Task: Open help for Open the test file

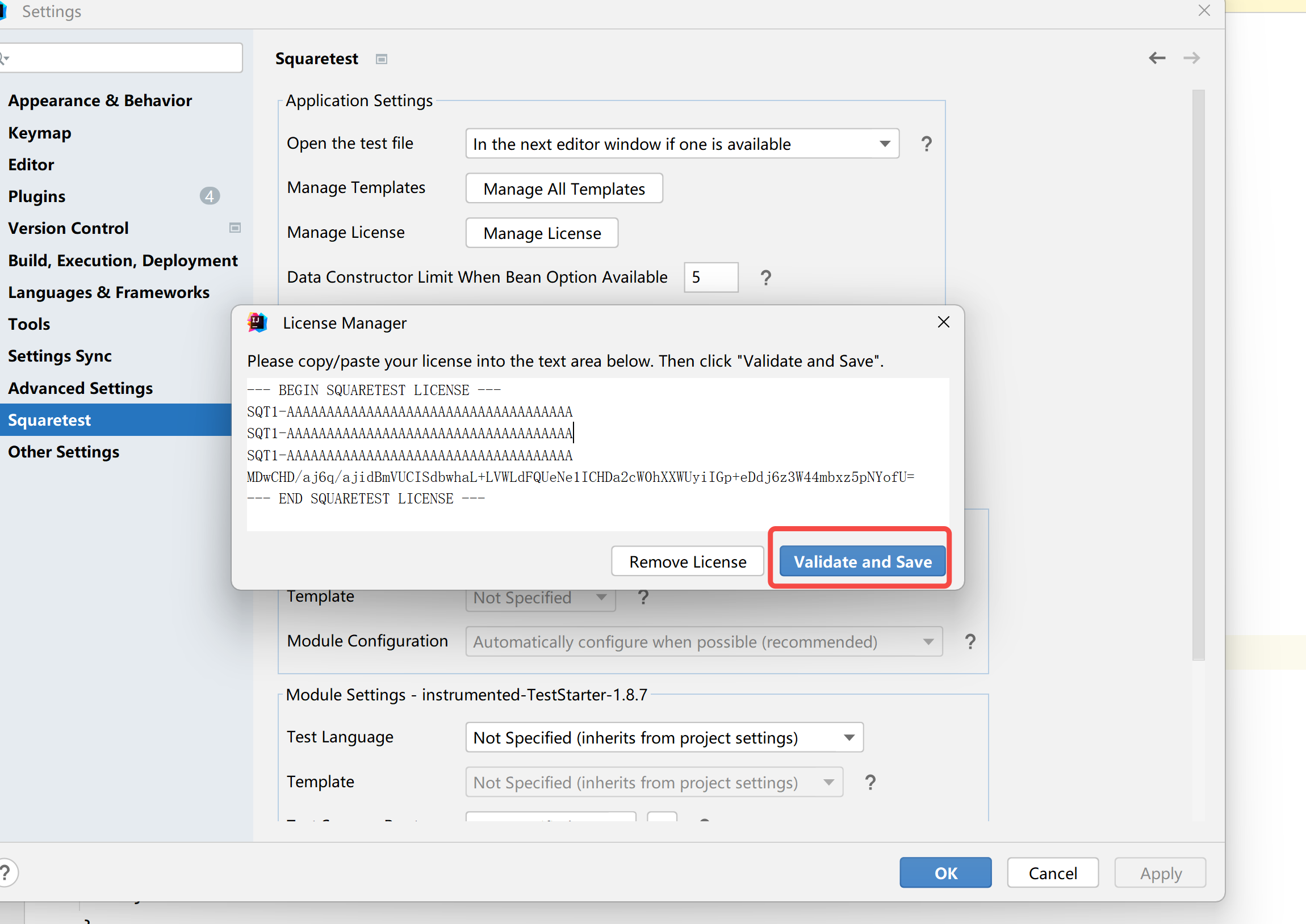Action: click(927, 144)
